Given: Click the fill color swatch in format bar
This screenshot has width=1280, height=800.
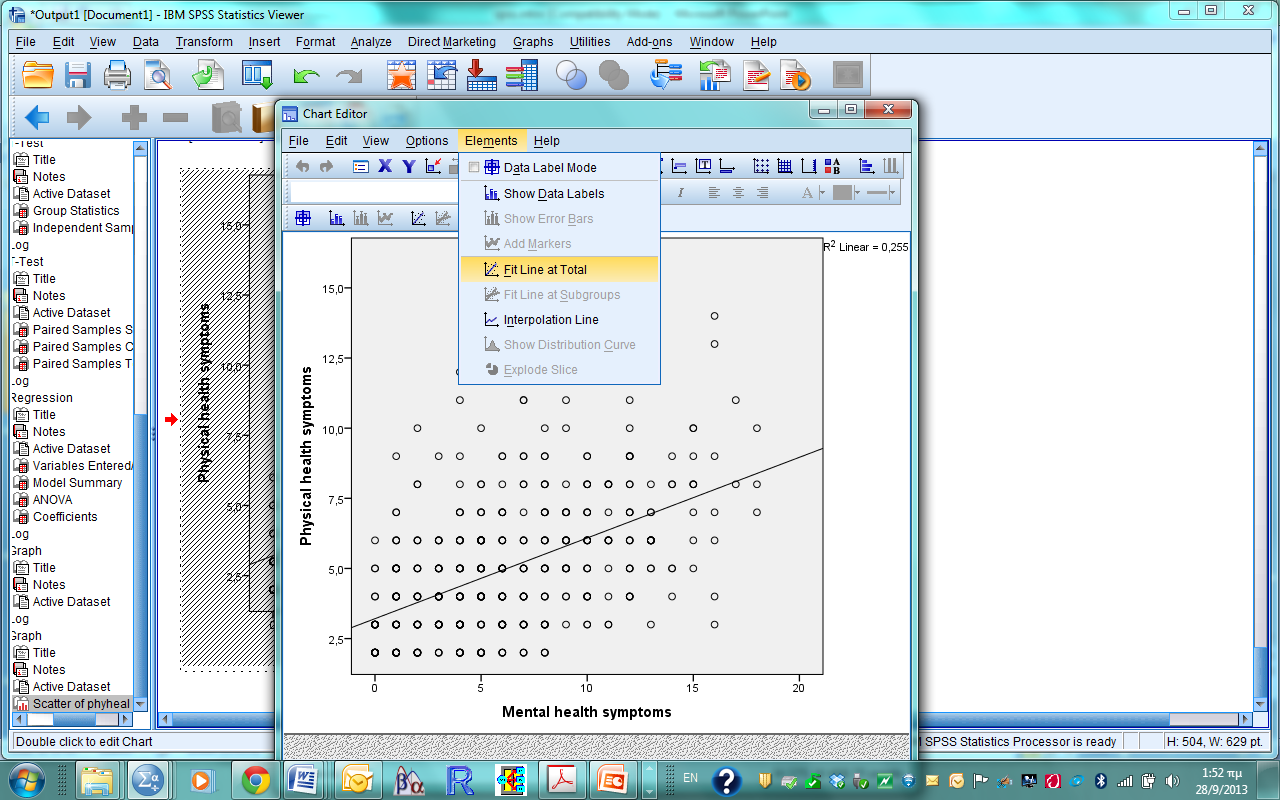Looking at the screenshot, I should (842, 193).
